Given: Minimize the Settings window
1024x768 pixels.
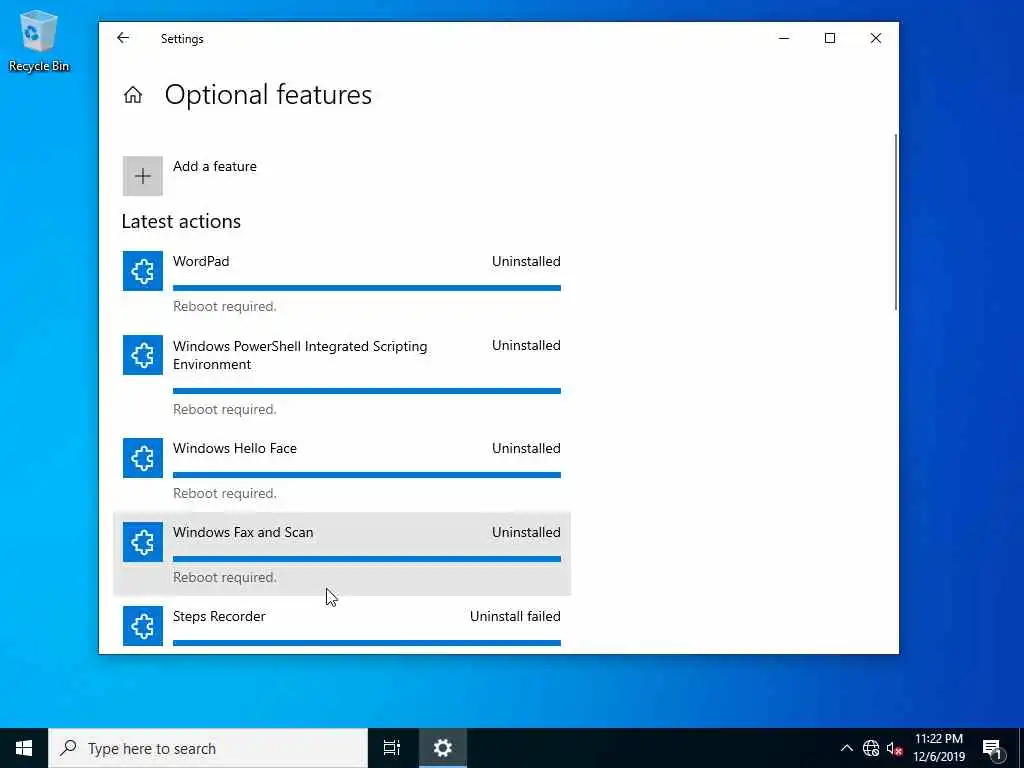Looking at the screenshot, I should [x=784, y=39].
